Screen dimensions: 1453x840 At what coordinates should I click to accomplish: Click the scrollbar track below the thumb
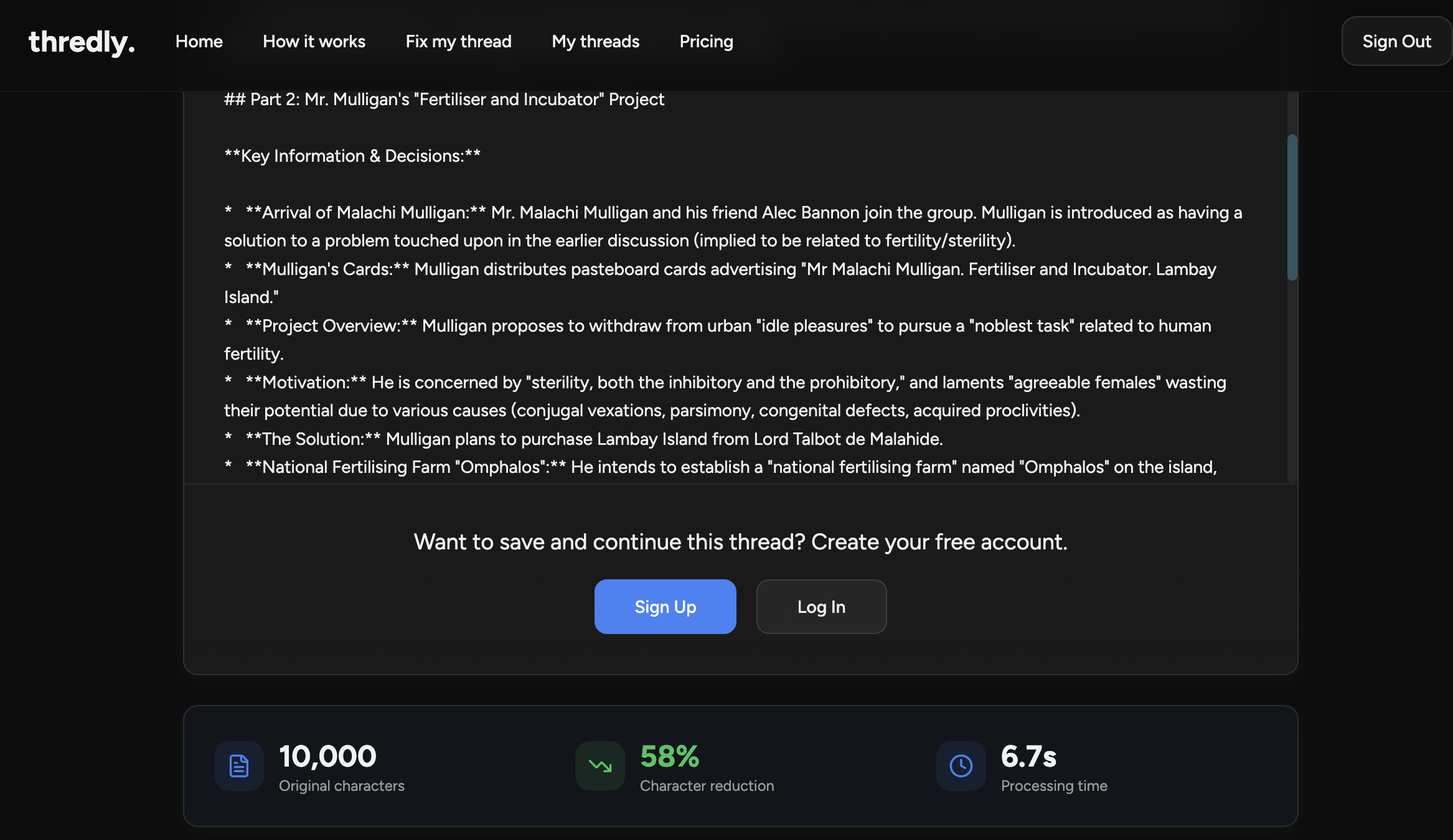tap(1292, 386)
